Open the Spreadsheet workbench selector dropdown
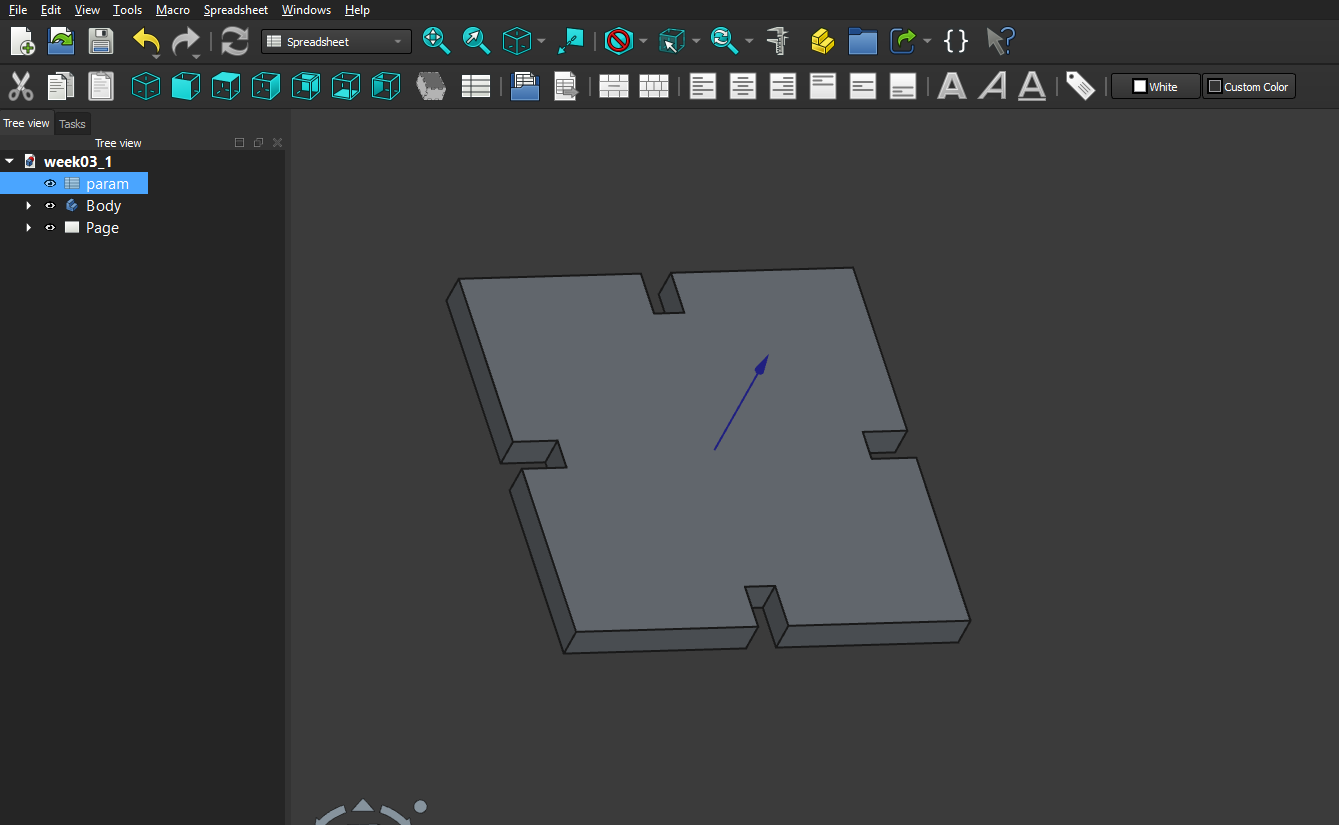 336,41
